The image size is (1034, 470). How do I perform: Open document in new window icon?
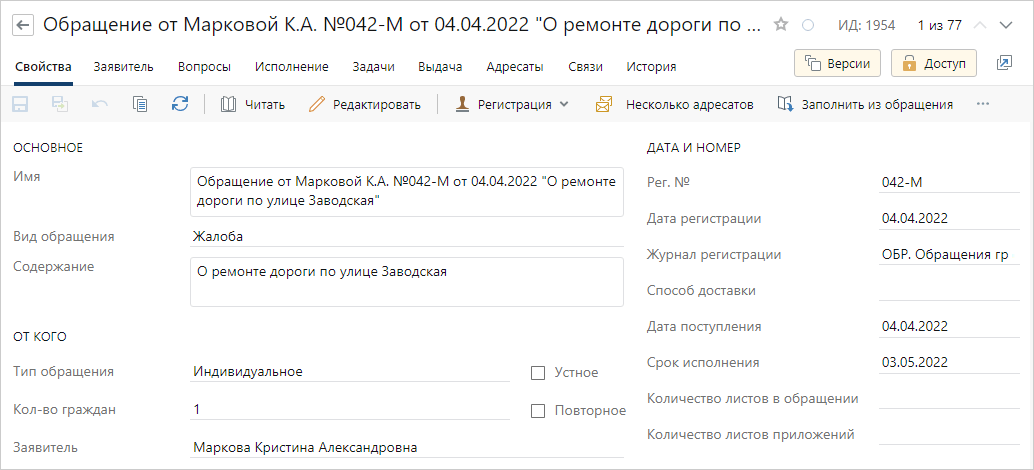coord(1004,63)
